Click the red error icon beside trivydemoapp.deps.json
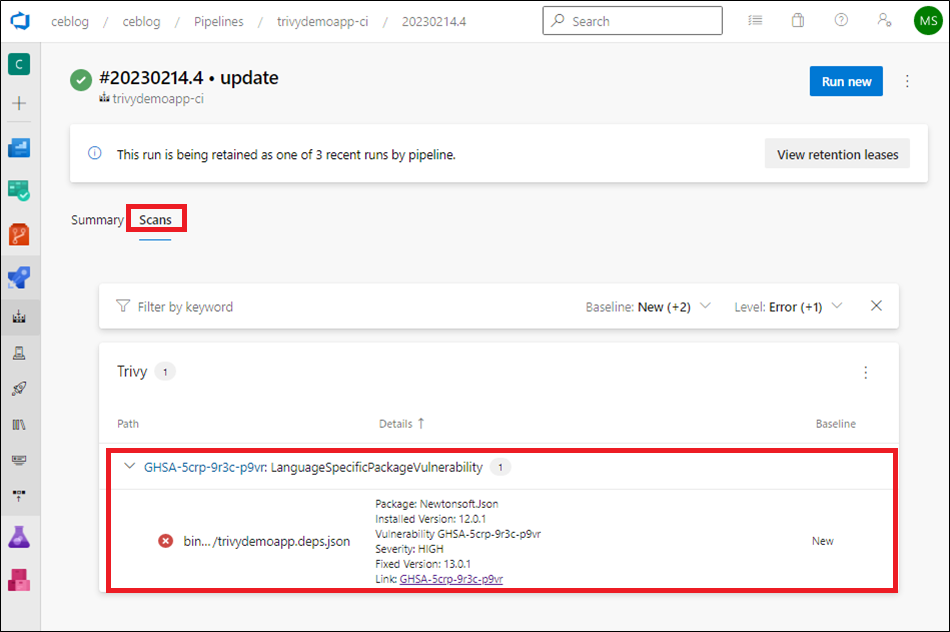This screenshot has height=632, width=950. click(x=165, y=541)
